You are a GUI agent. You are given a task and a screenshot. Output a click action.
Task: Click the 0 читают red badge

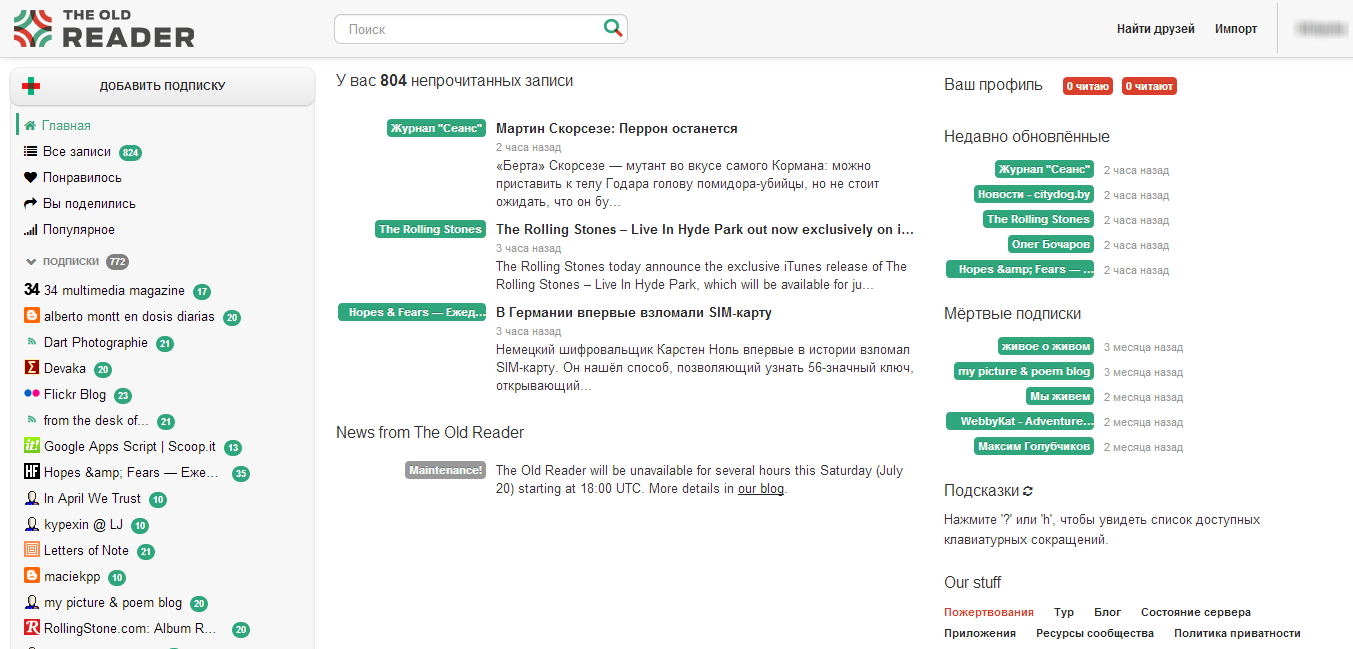(x=1149, y=86)
